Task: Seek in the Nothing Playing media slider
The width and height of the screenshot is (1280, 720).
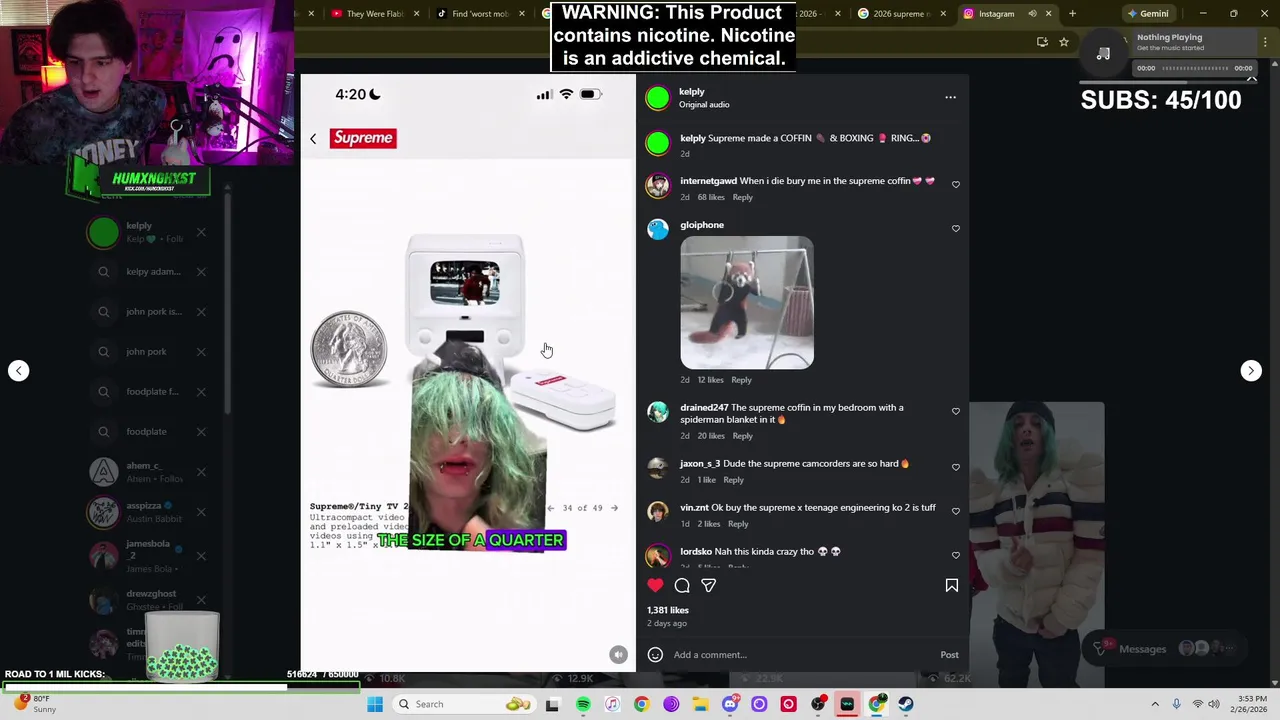Action: (x=1197, y=68)
